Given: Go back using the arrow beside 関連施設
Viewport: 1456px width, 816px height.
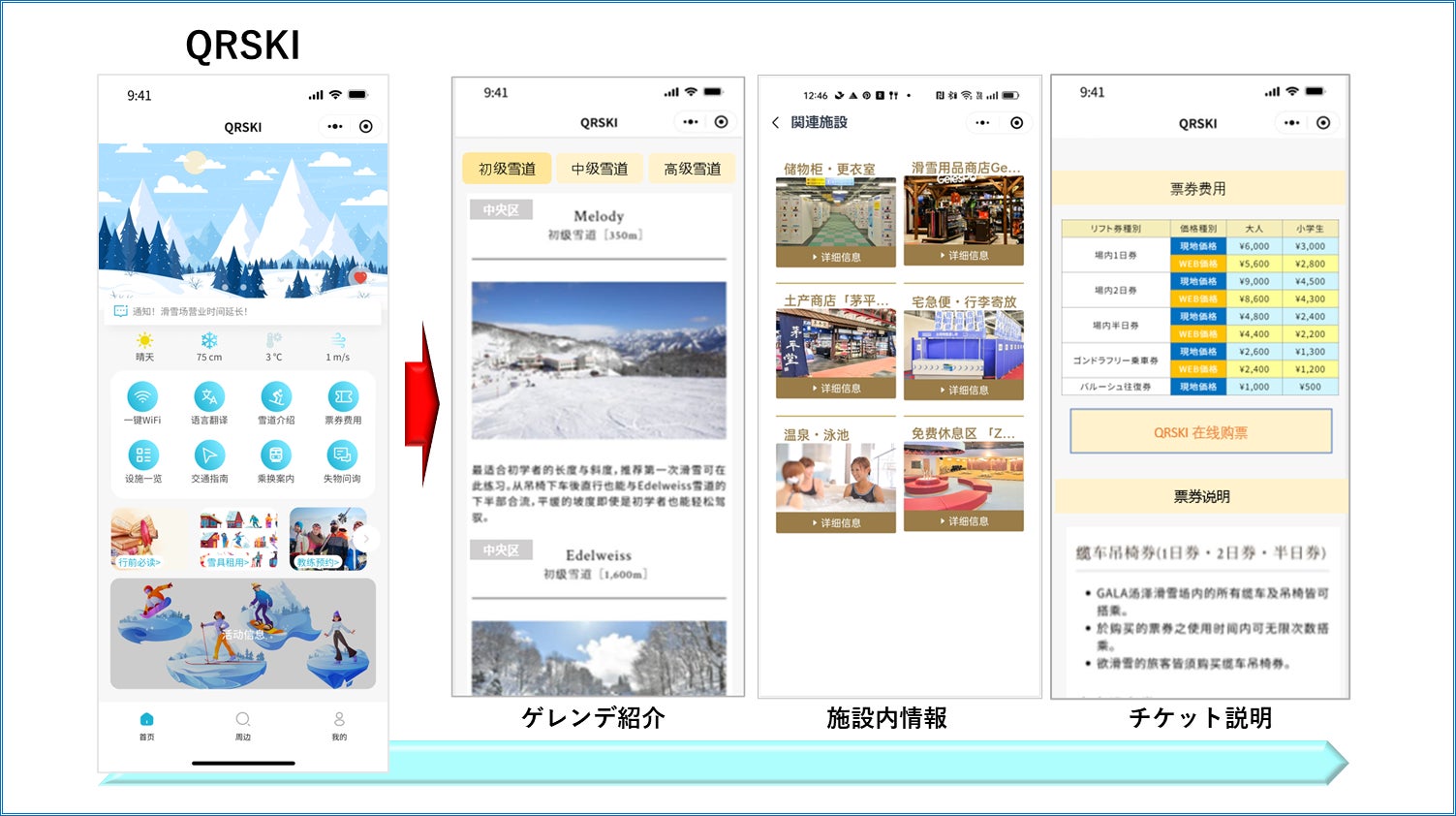Looking at the screenshot, I should [x=775, y=122].
